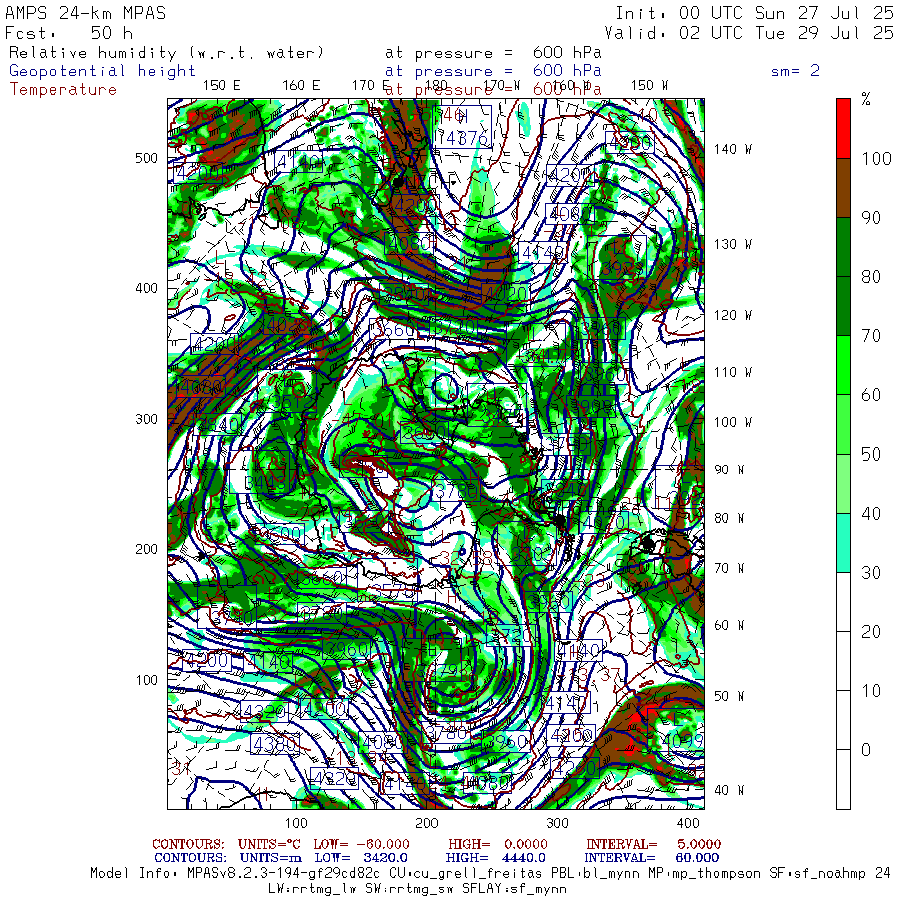Select the dark green 80-90% colorbar segment
Viewport: 900px width, 900px height.
tap(843, 247)
